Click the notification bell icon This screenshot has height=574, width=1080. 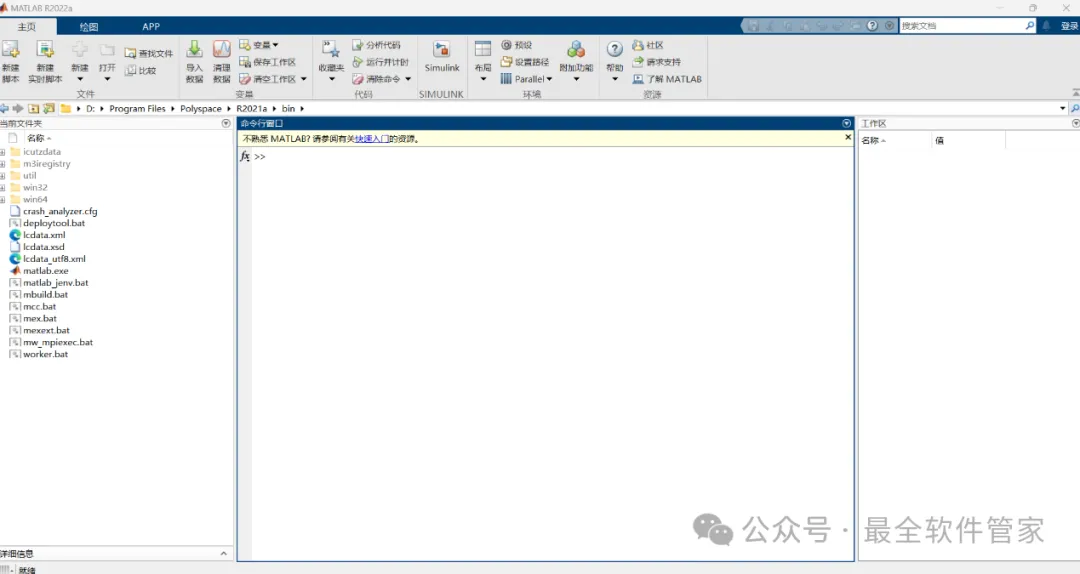[1046, 25]
